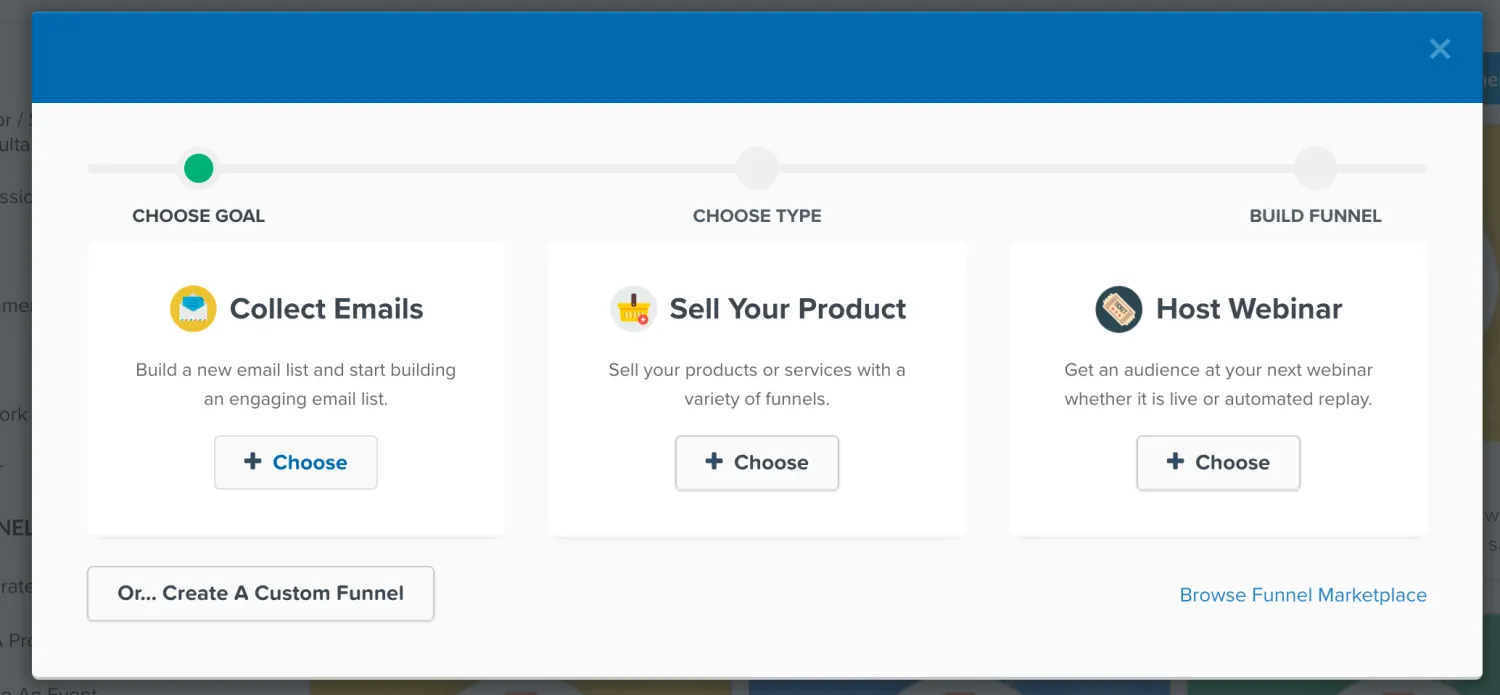Select the Choose Type step circle
The height and width of the screenshot is (695, 1500).
pos(757,168)
